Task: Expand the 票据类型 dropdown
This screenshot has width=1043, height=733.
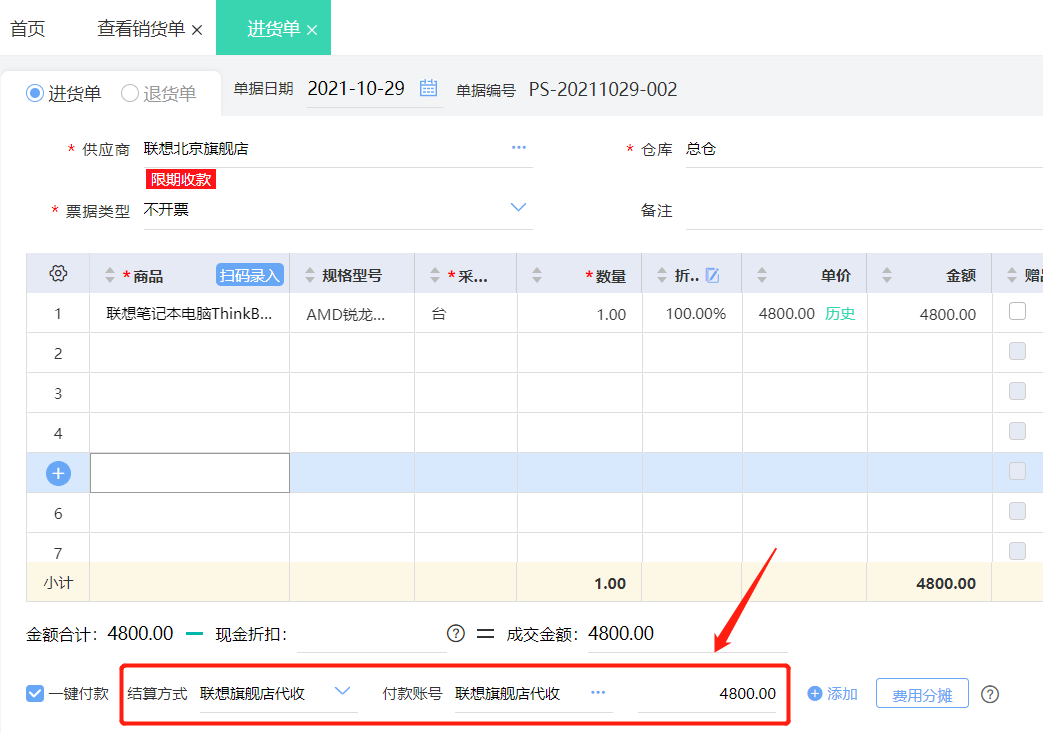Action: click(518, 208)
